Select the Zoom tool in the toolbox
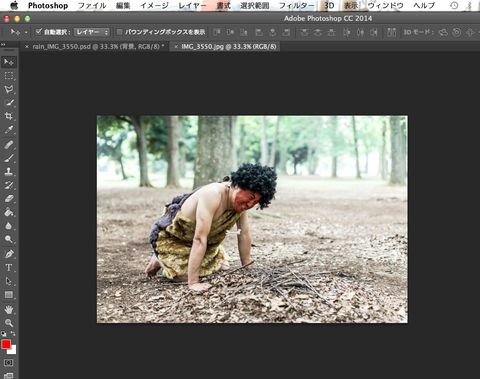This screenshot has width=480, height=379. pyautogui.click(x=9, y=323)
